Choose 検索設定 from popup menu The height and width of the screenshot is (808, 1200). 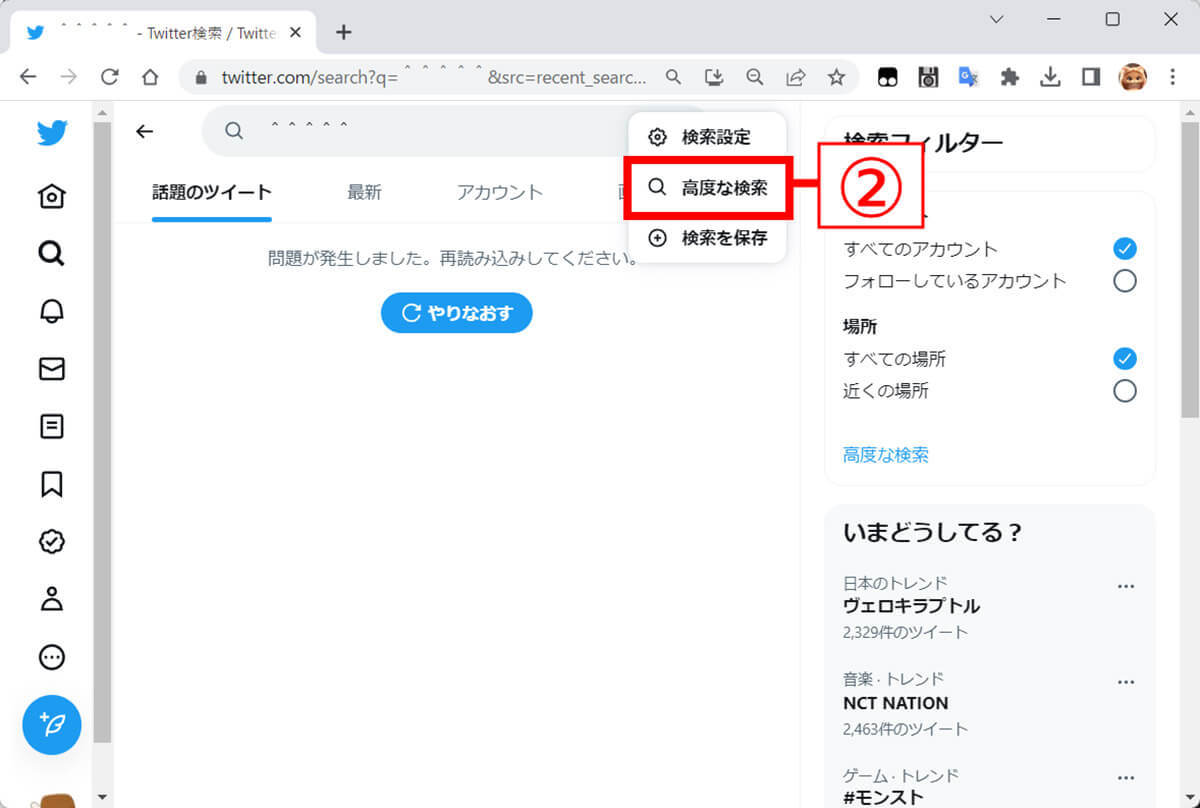(x=707, y=137)
